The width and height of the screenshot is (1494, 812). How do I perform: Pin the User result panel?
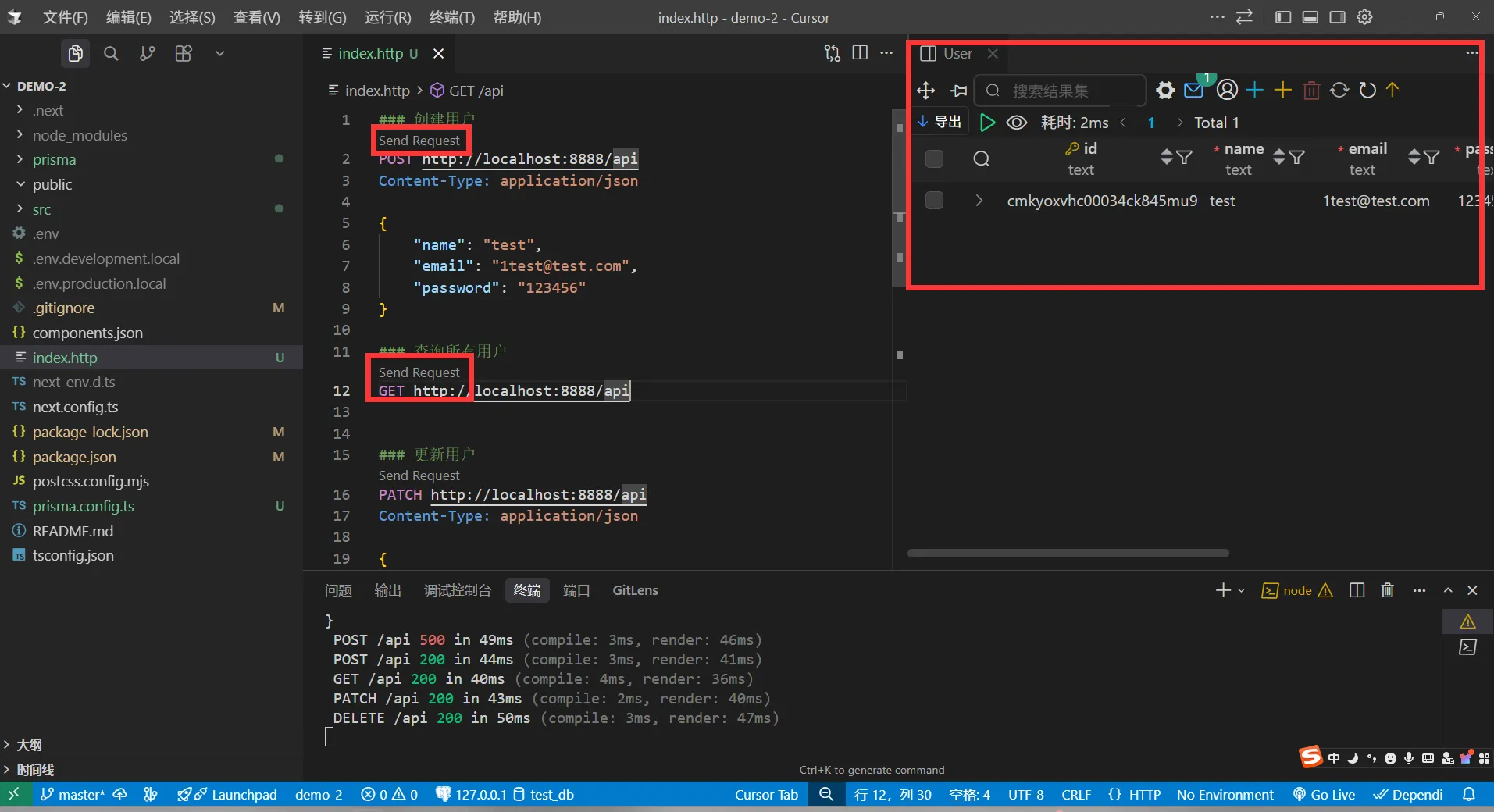coord(958,91)
